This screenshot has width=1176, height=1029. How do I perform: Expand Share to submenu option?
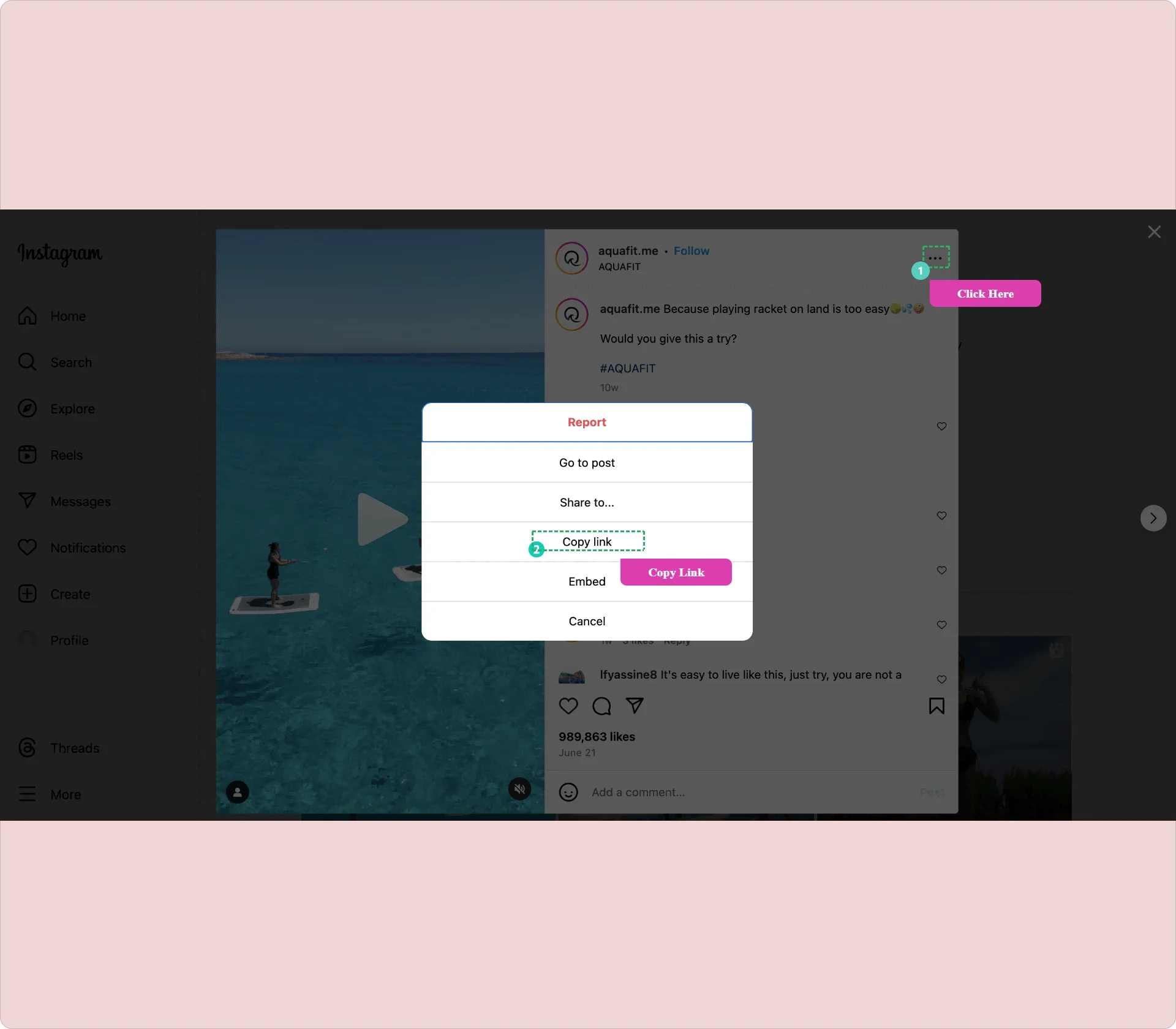587,502
